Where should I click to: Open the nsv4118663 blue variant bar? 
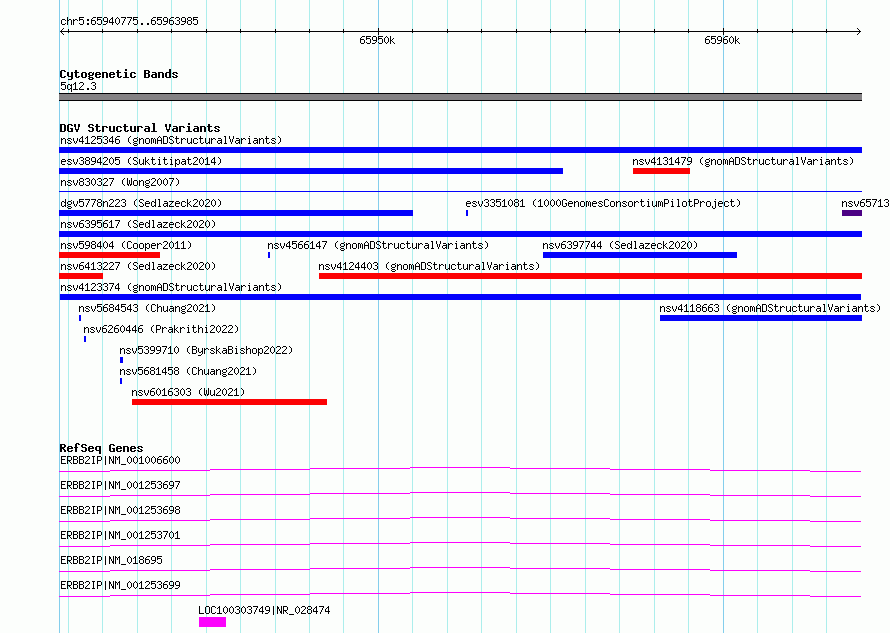[x=761, y=318]
